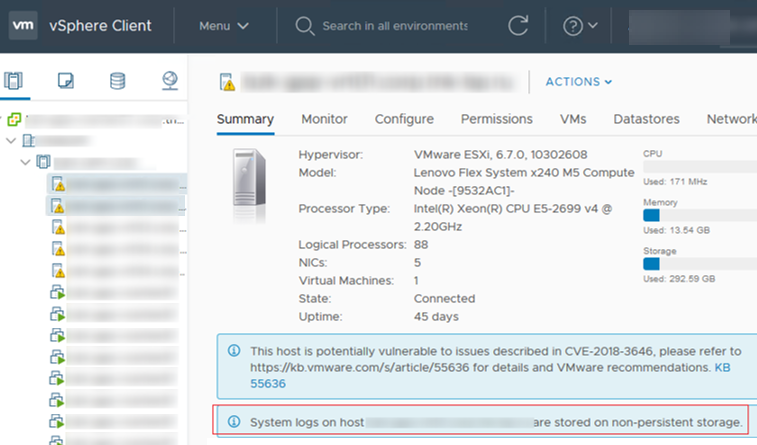Screen dimensions: 757x445
Task: Select sixth powered-on VM in tree
Action: 114,400
